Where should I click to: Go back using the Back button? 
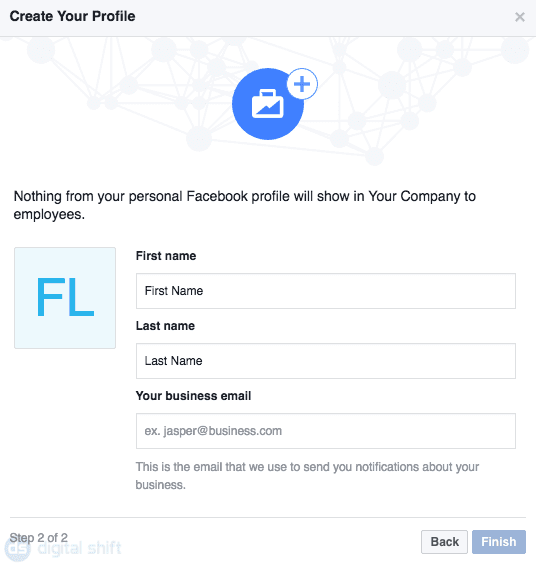pyautogui.click(x=444, y=542)
